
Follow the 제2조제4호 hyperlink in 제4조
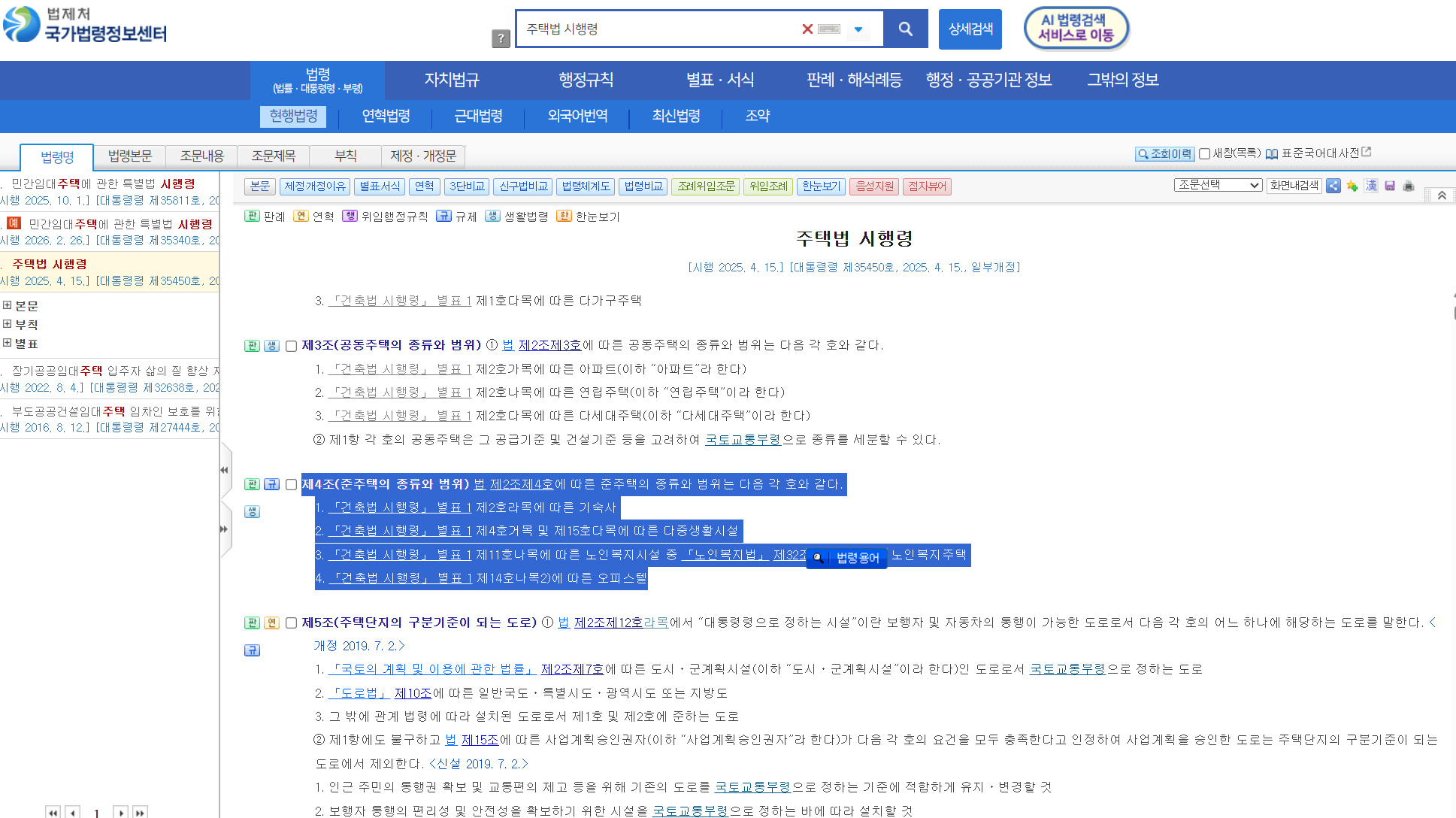522,484
